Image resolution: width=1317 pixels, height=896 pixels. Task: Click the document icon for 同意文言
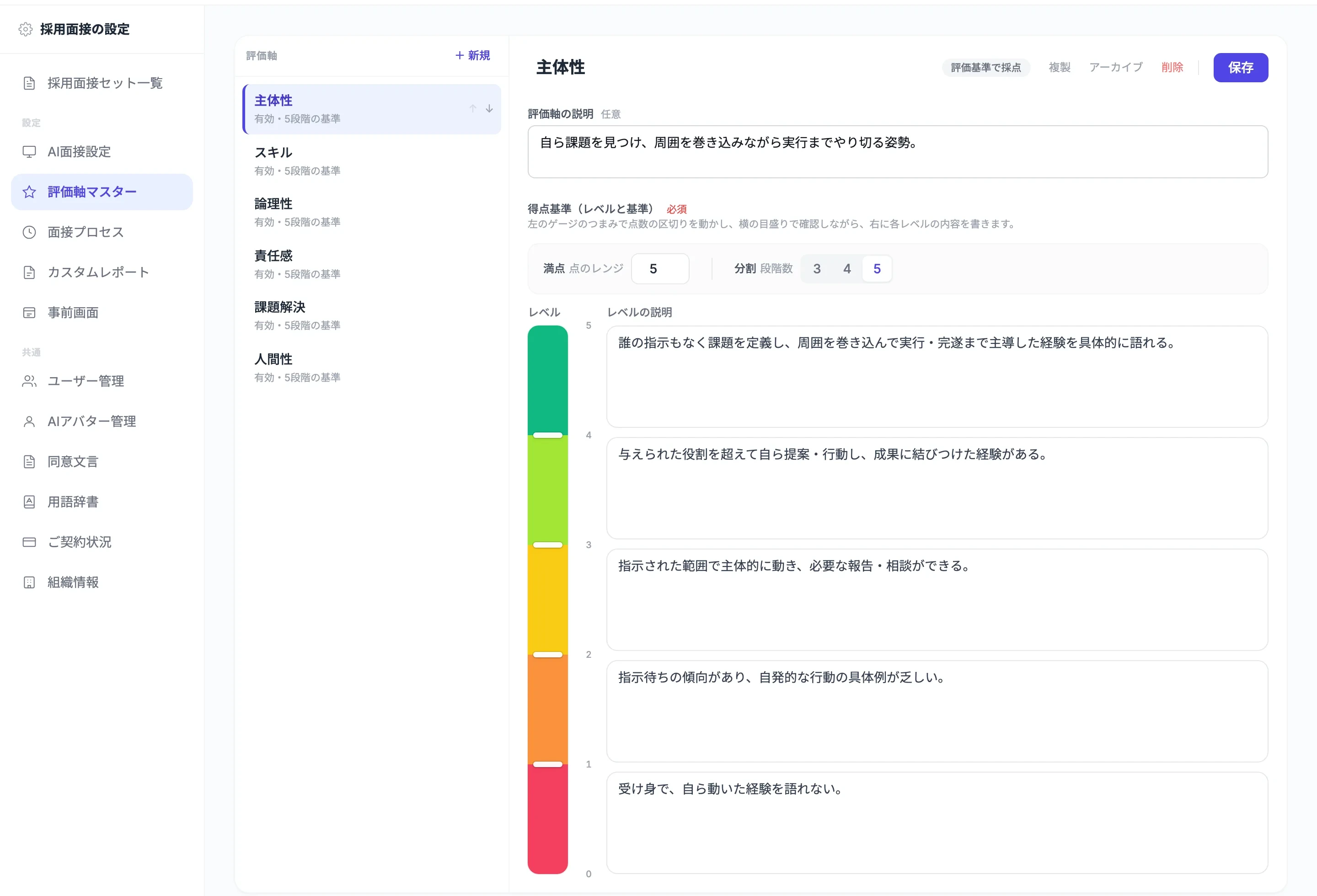(x=29, y=462)
